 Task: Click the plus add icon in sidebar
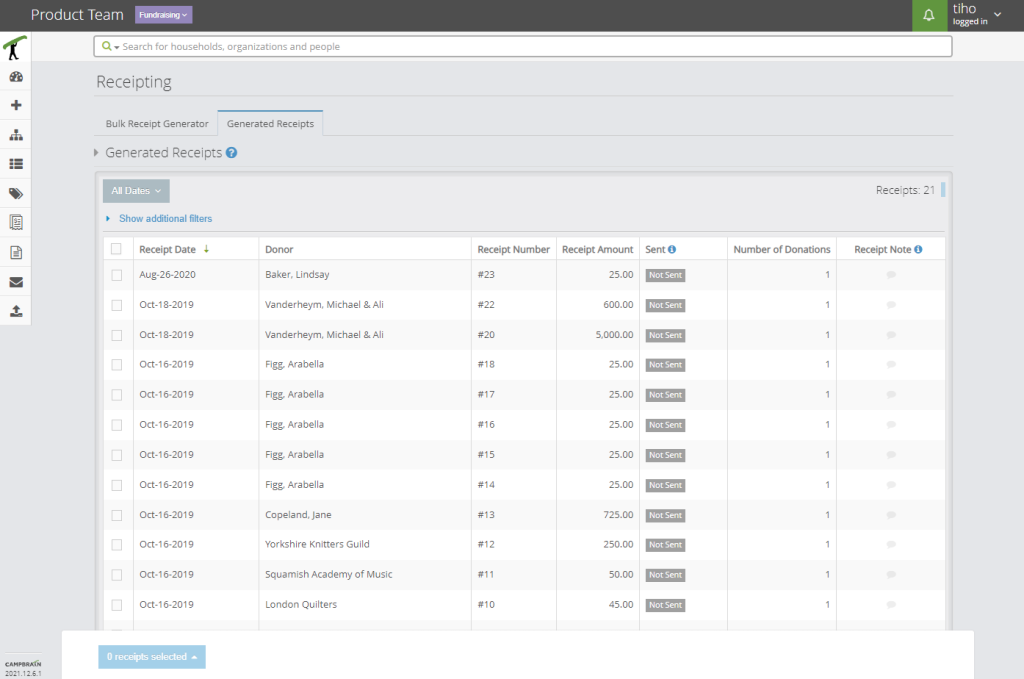pos(16,105)
